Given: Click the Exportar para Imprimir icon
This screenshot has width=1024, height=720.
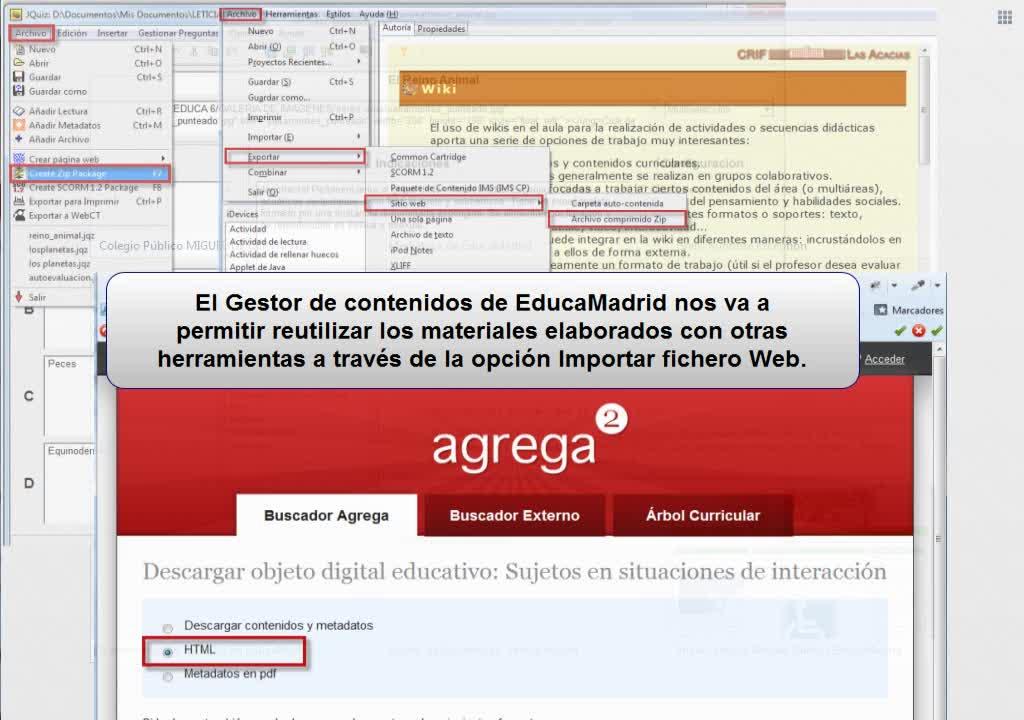Looking at the screenshot, I should [19, 201].
